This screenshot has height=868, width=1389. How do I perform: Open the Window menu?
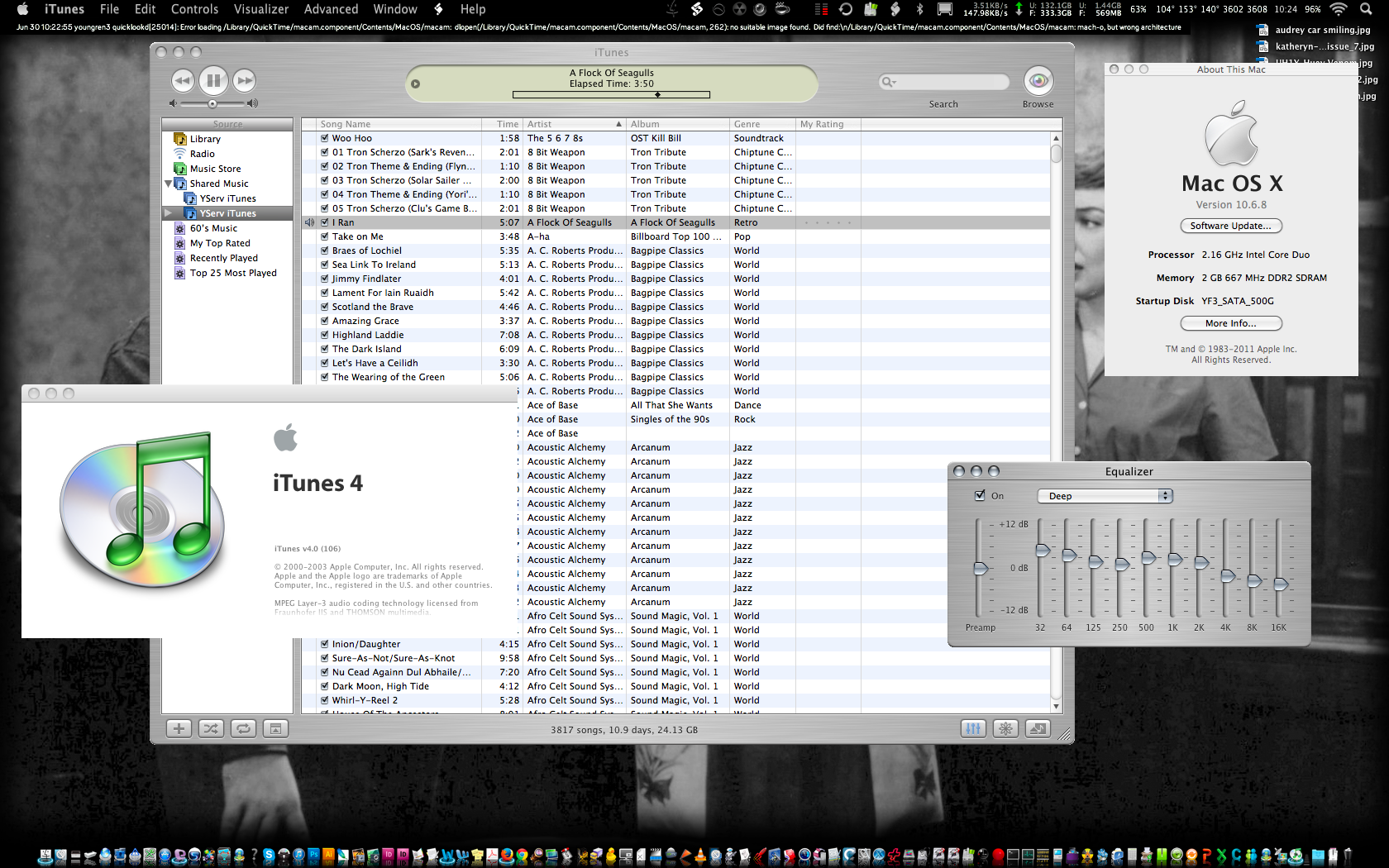(395, 9)
